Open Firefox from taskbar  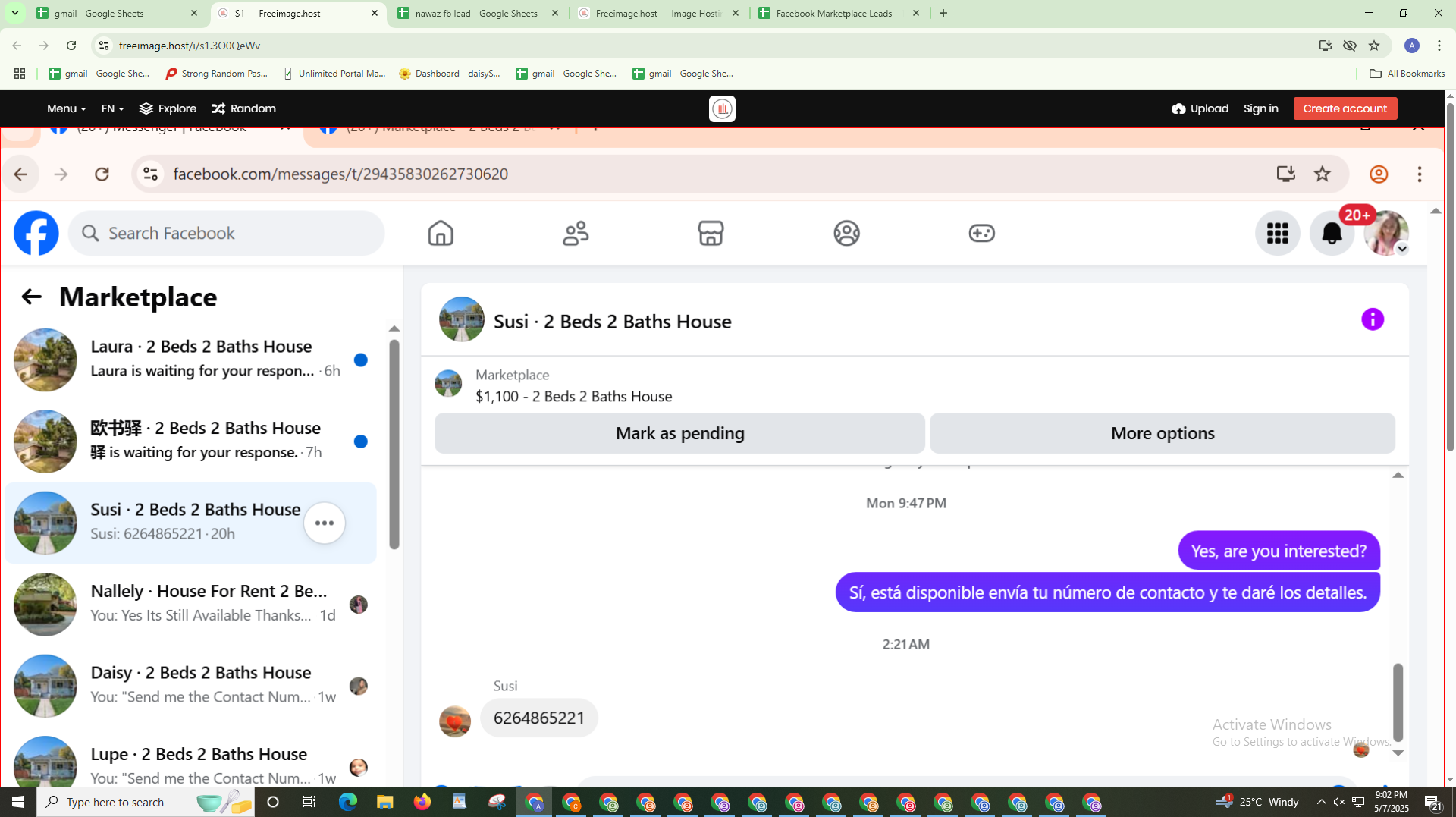(x=422, y=802)
